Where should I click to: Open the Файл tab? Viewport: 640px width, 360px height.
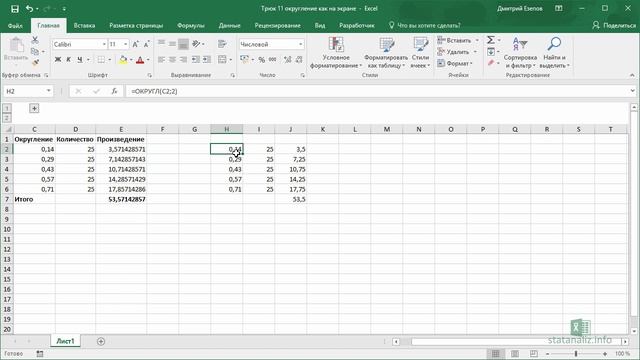click(15, 25)
